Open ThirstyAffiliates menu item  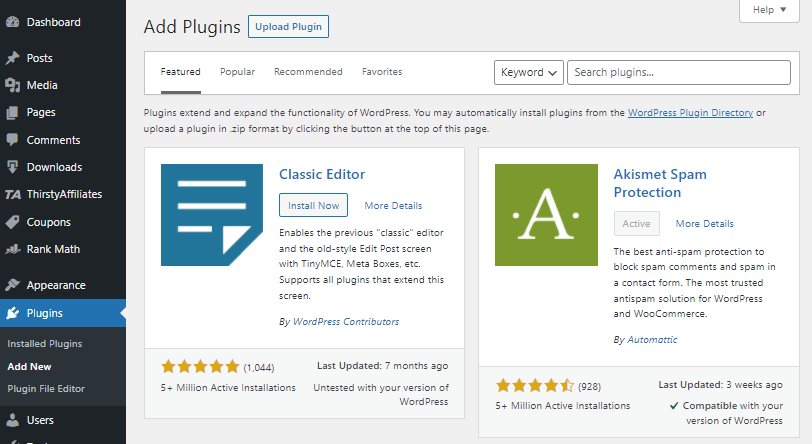coord(63,194)
